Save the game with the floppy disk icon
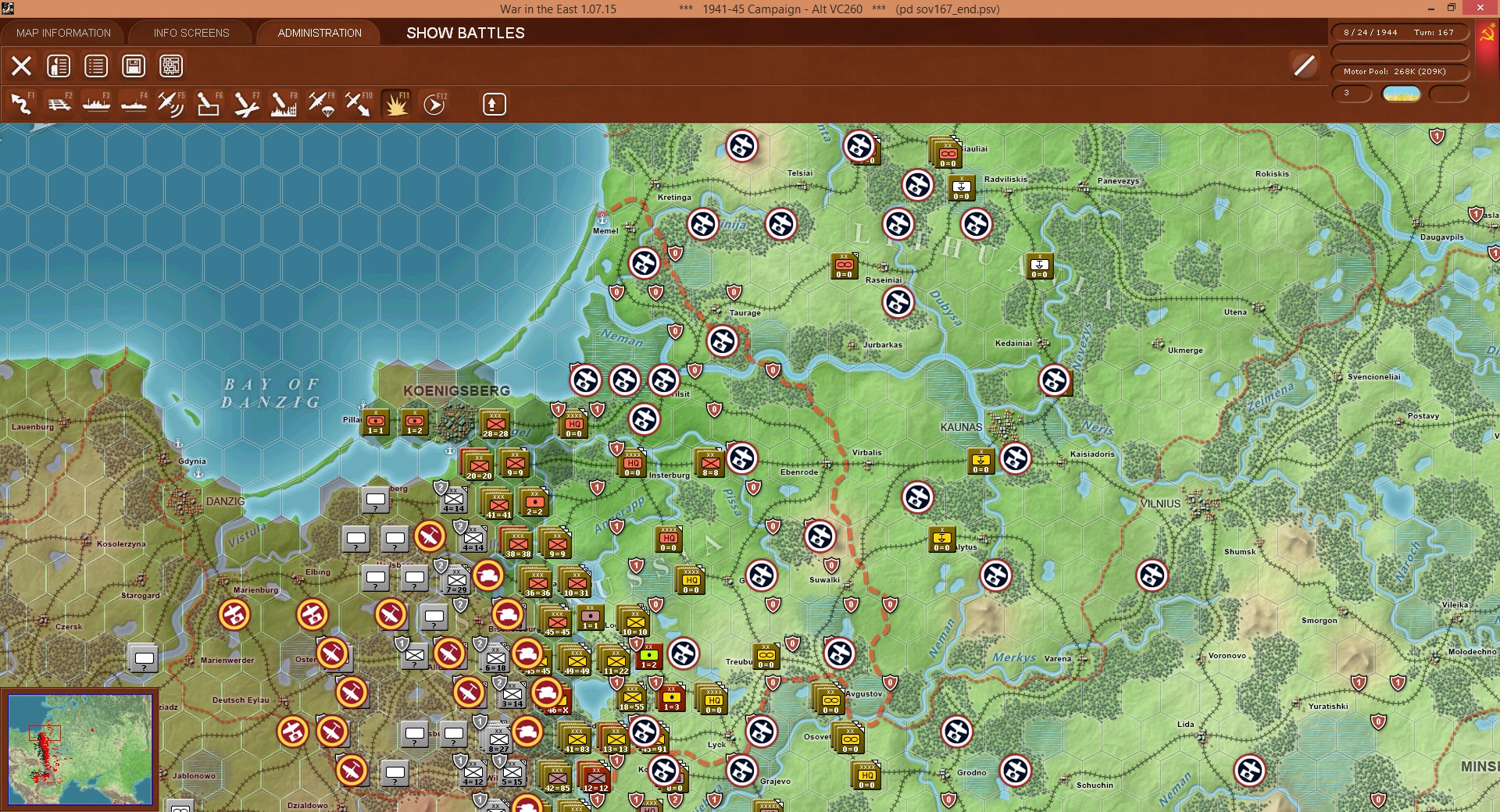 coord(134,66)
